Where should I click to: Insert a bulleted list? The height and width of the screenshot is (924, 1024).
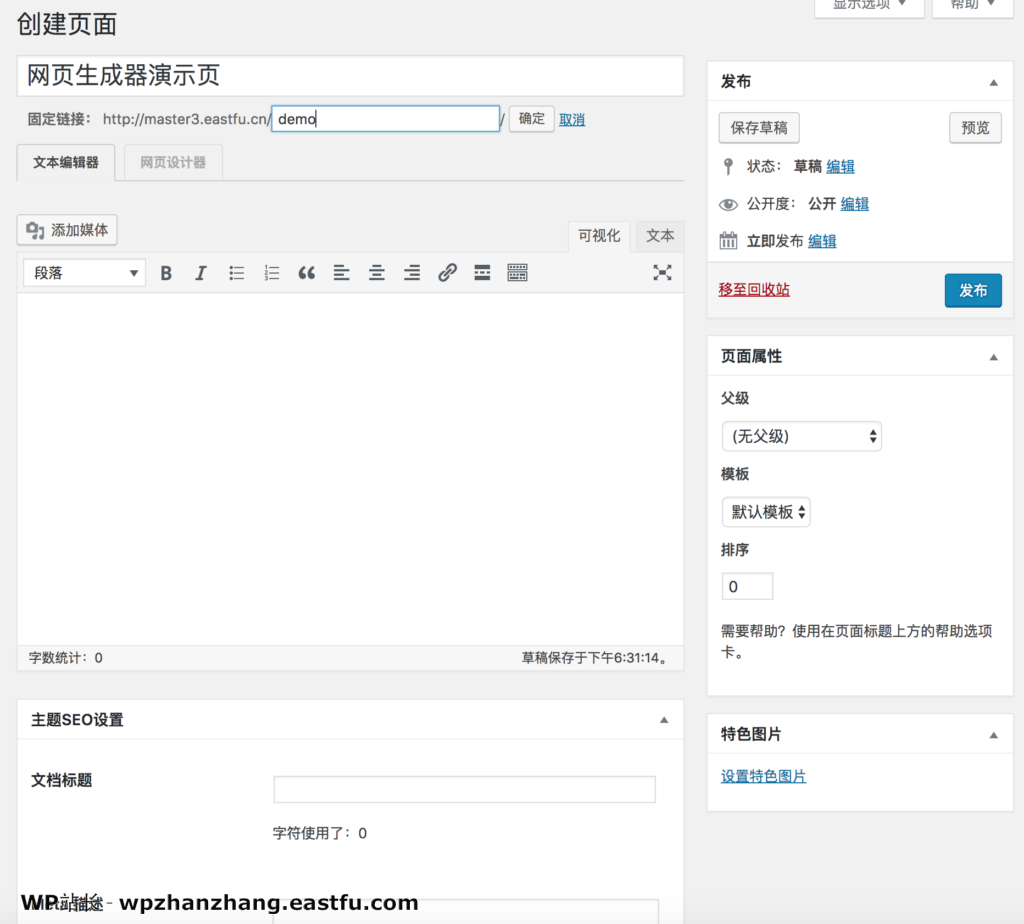(236, 272)
